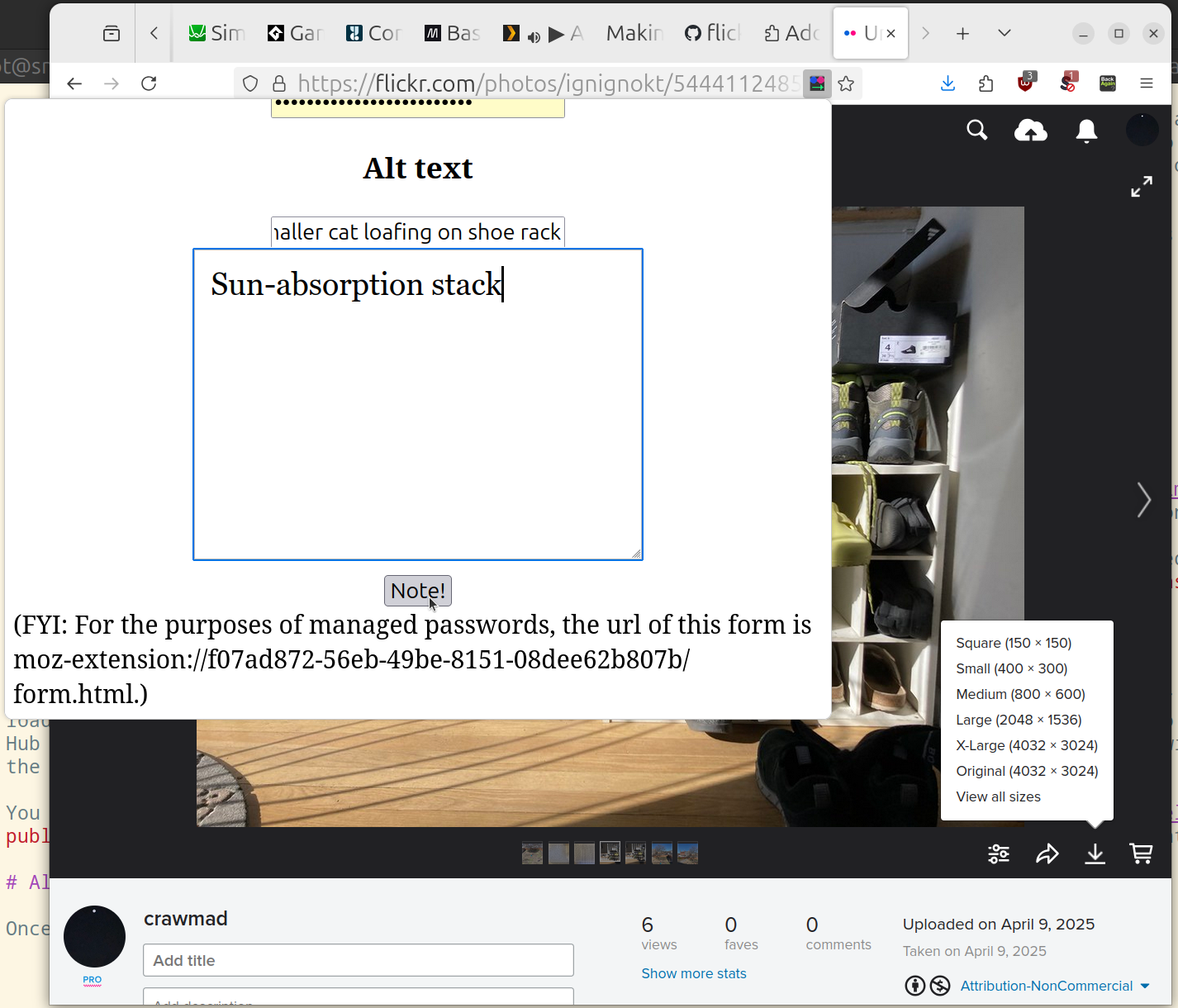Viewport: 1178px width, 1008px height.
Task: Open notifications via the bell icon
Action: tap(1085, 131)
